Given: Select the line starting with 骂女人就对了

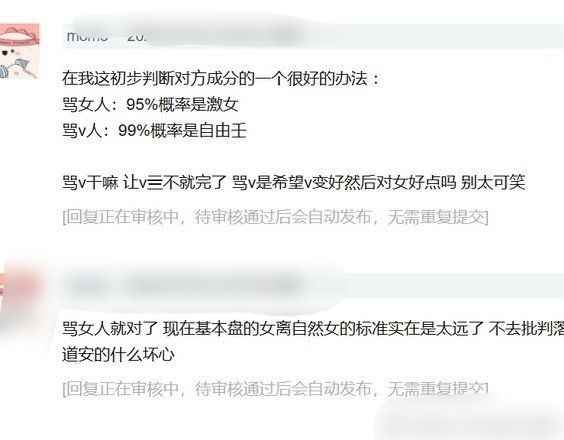Looking at the screenshot, I should coord(313,329).
